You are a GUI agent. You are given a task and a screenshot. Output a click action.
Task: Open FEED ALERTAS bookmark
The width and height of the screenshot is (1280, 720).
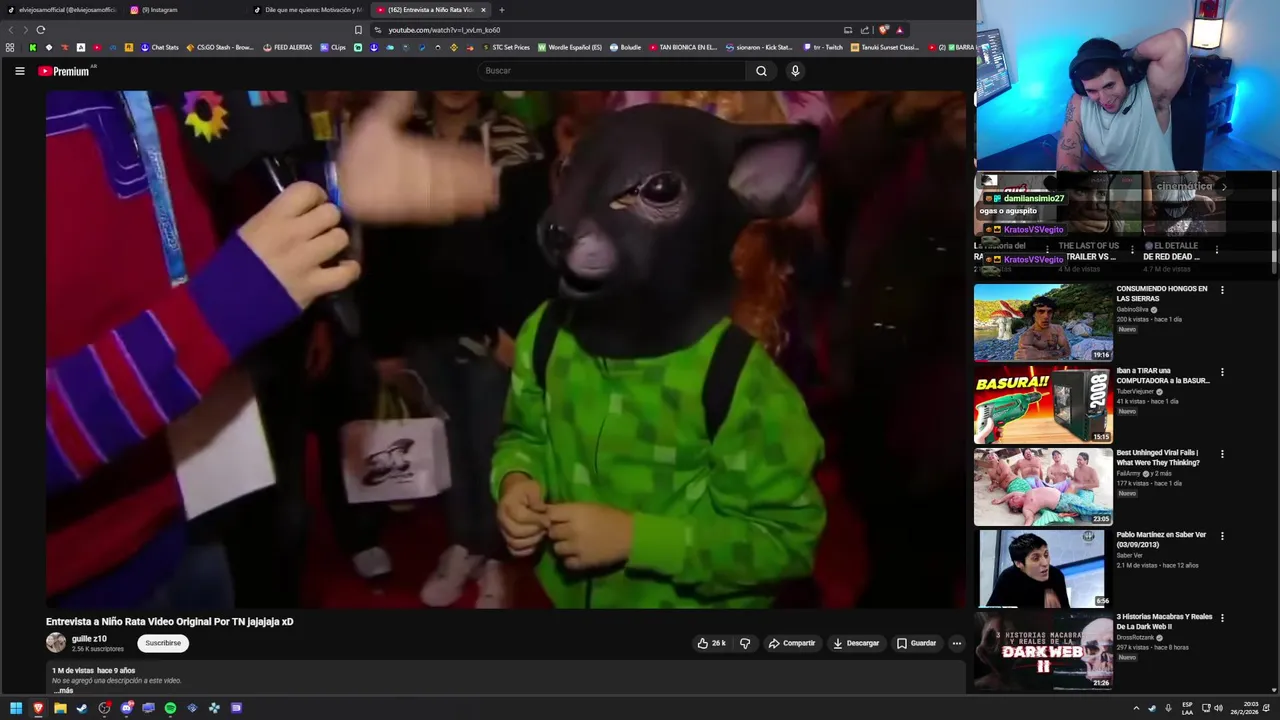(x=288, y=47)
